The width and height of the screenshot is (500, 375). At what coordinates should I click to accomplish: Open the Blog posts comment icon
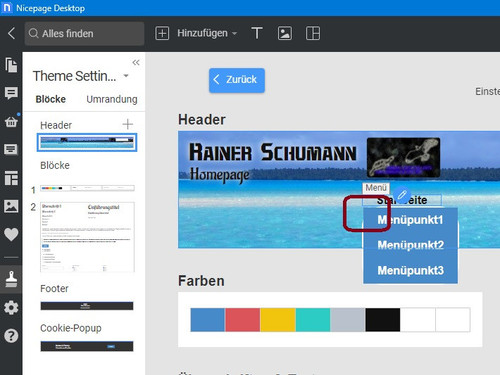11,93
